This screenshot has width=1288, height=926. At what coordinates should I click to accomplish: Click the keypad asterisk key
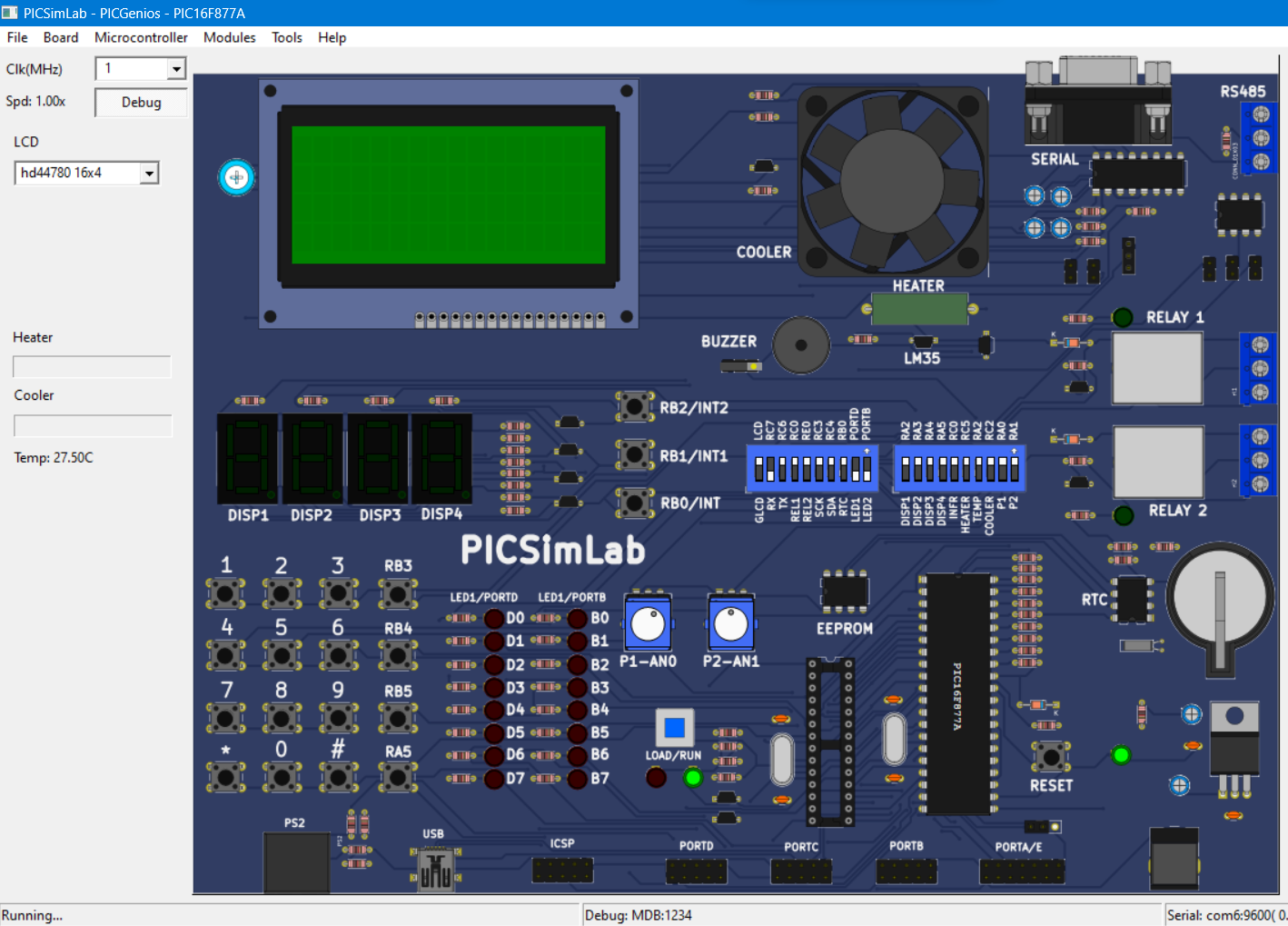[225, 777]
